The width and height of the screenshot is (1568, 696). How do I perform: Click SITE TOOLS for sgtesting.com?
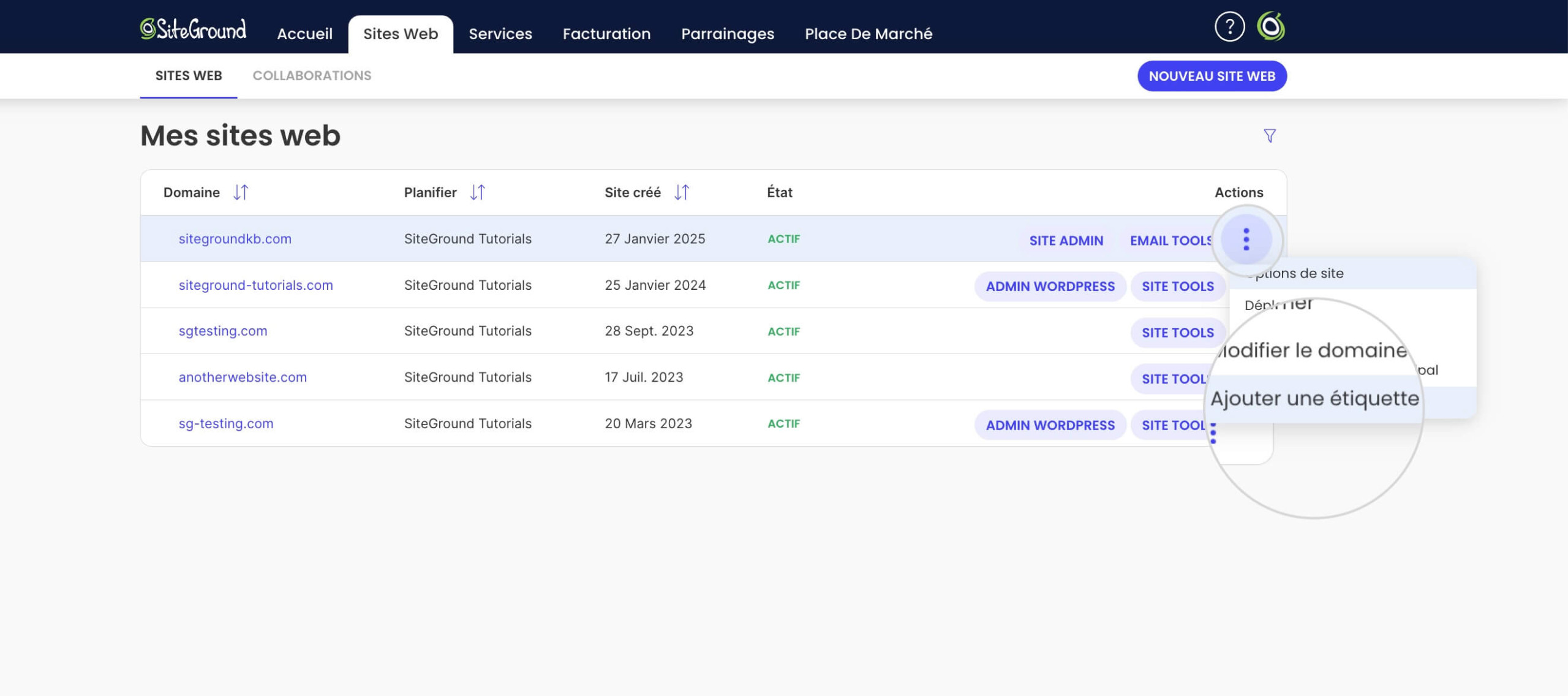1177,332
